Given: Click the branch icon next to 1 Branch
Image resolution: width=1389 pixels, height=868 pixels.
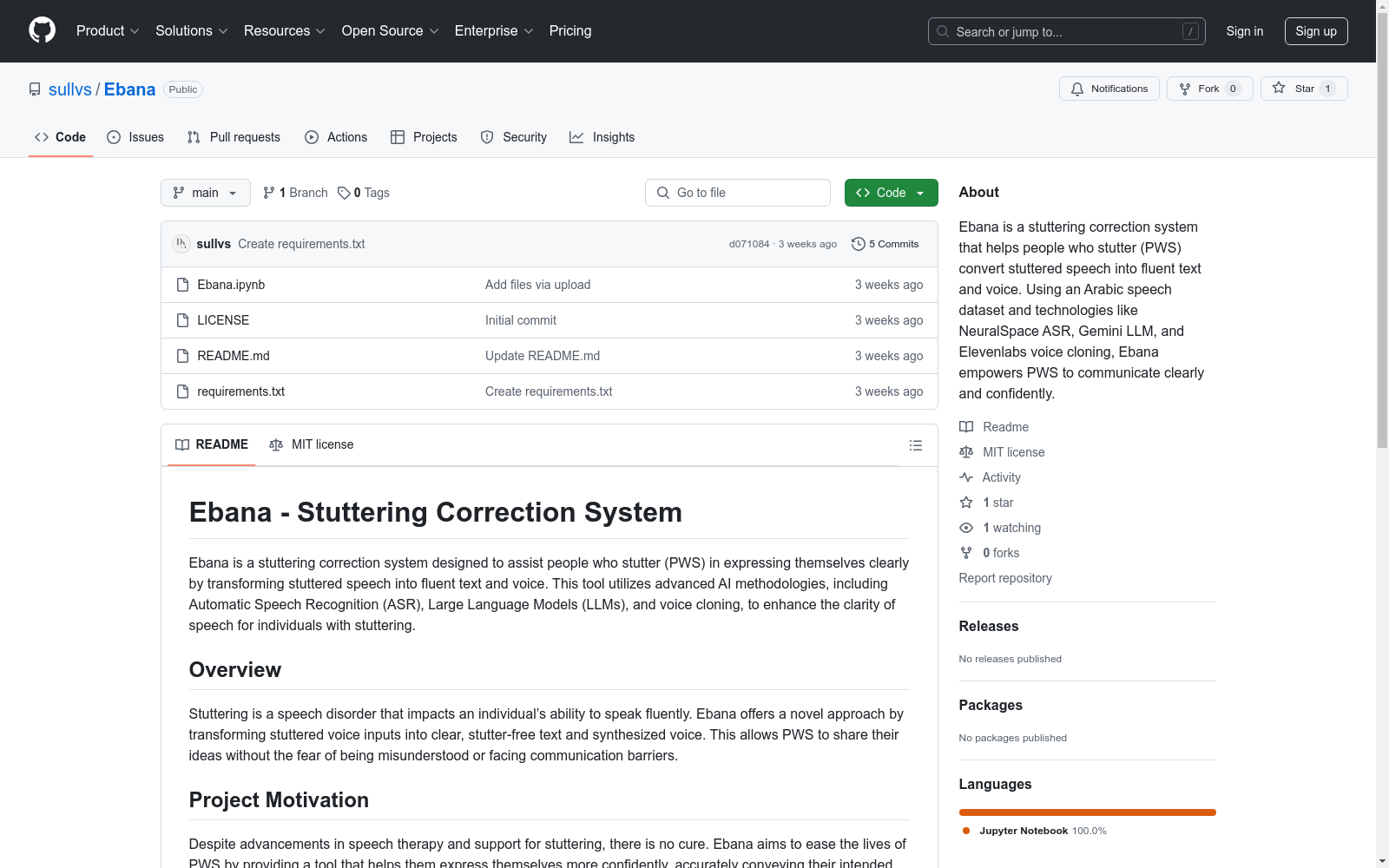Looking at the screenshot, I should 269,193.
